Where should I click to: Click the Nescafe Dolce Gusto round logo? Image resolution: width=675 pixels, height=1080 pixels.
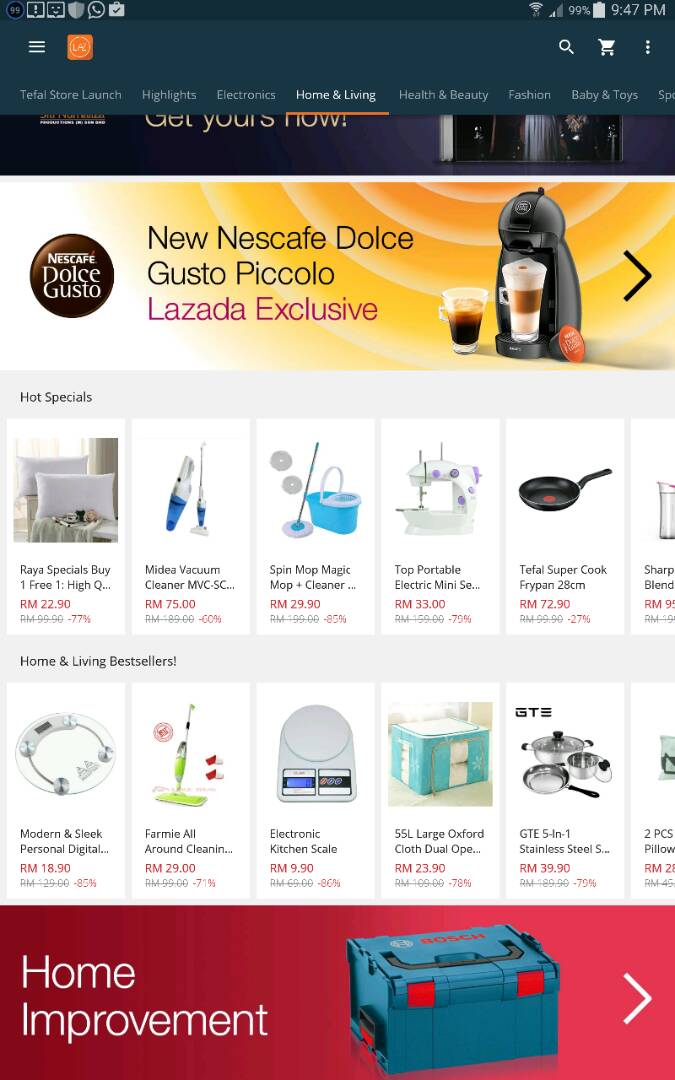(x=72, y=276)
